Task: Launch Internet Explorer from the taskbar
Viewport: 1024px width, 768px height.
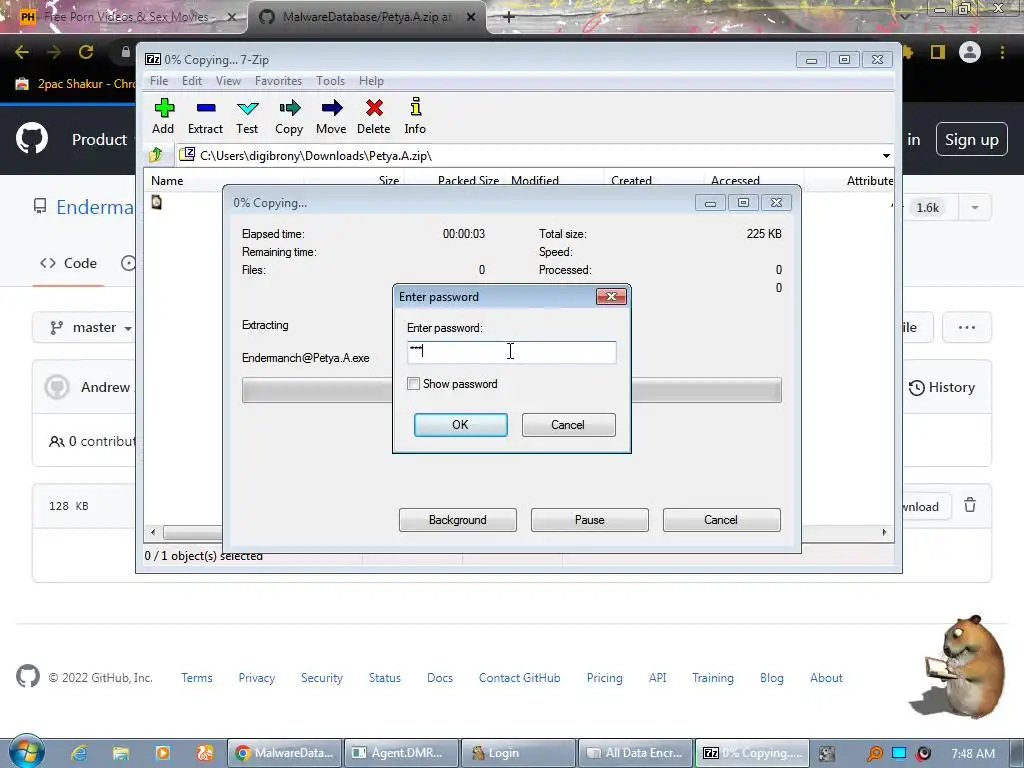Action: [79, 753]
